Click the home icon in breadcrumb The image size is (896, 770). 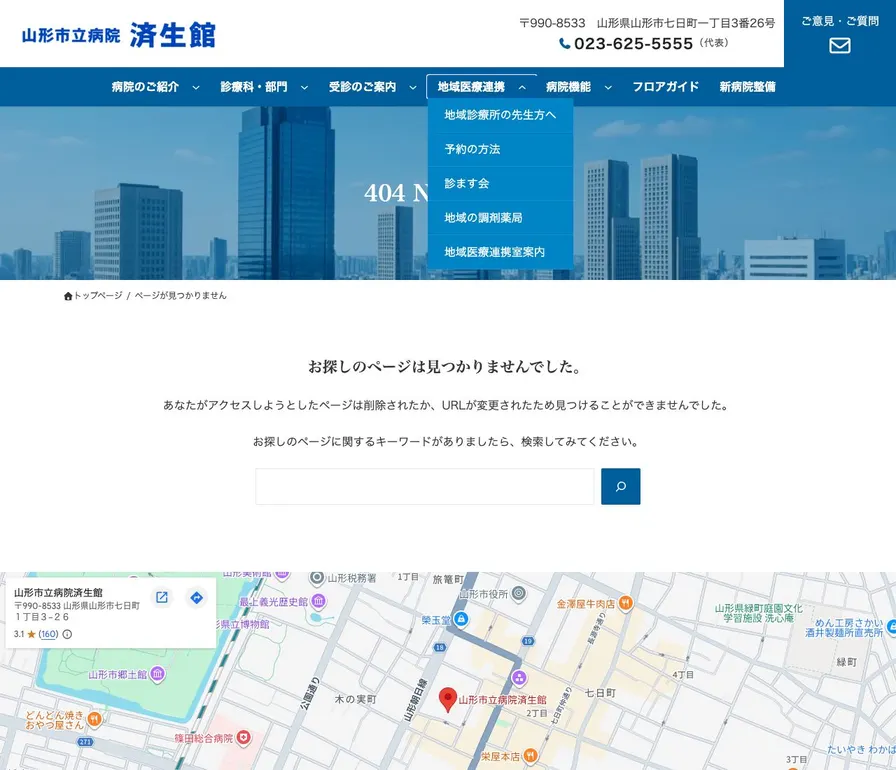pos(68,296)
